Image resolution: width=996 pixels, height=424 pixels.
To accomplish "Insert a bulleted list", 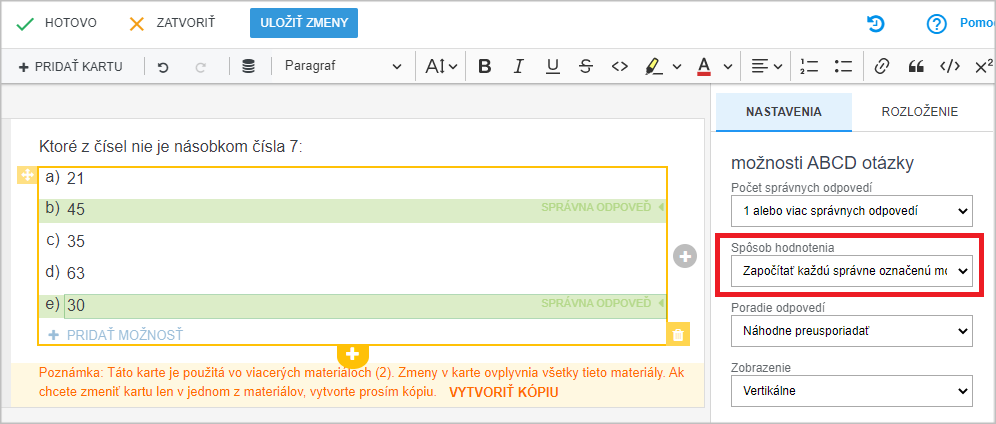I will (844, 66).
